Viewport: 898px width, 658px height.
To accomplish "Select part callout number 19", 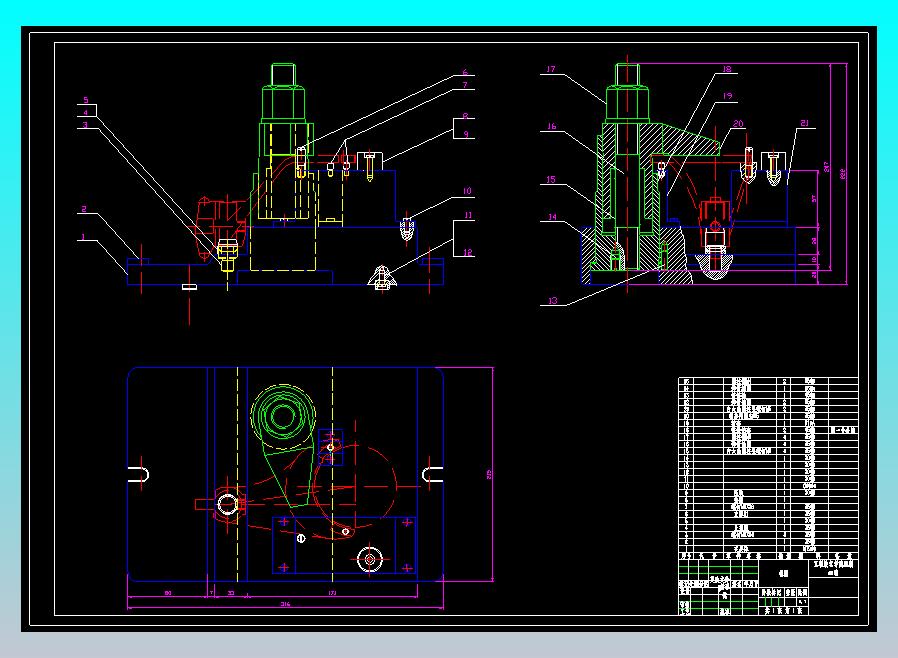I will pos(728,96).
